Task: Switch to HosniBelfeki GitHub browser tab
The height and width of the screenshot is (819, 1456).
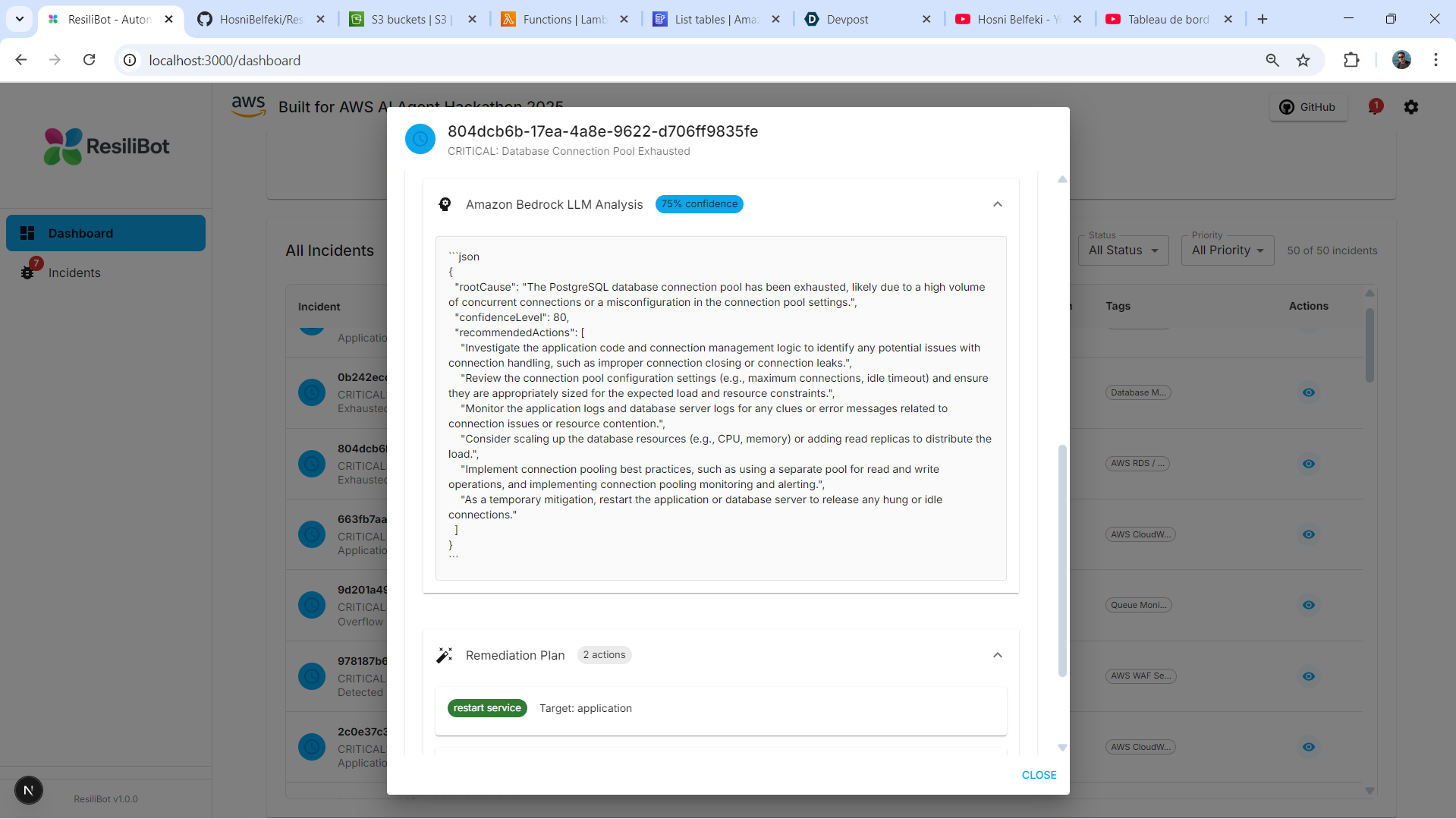Action: 261,19
